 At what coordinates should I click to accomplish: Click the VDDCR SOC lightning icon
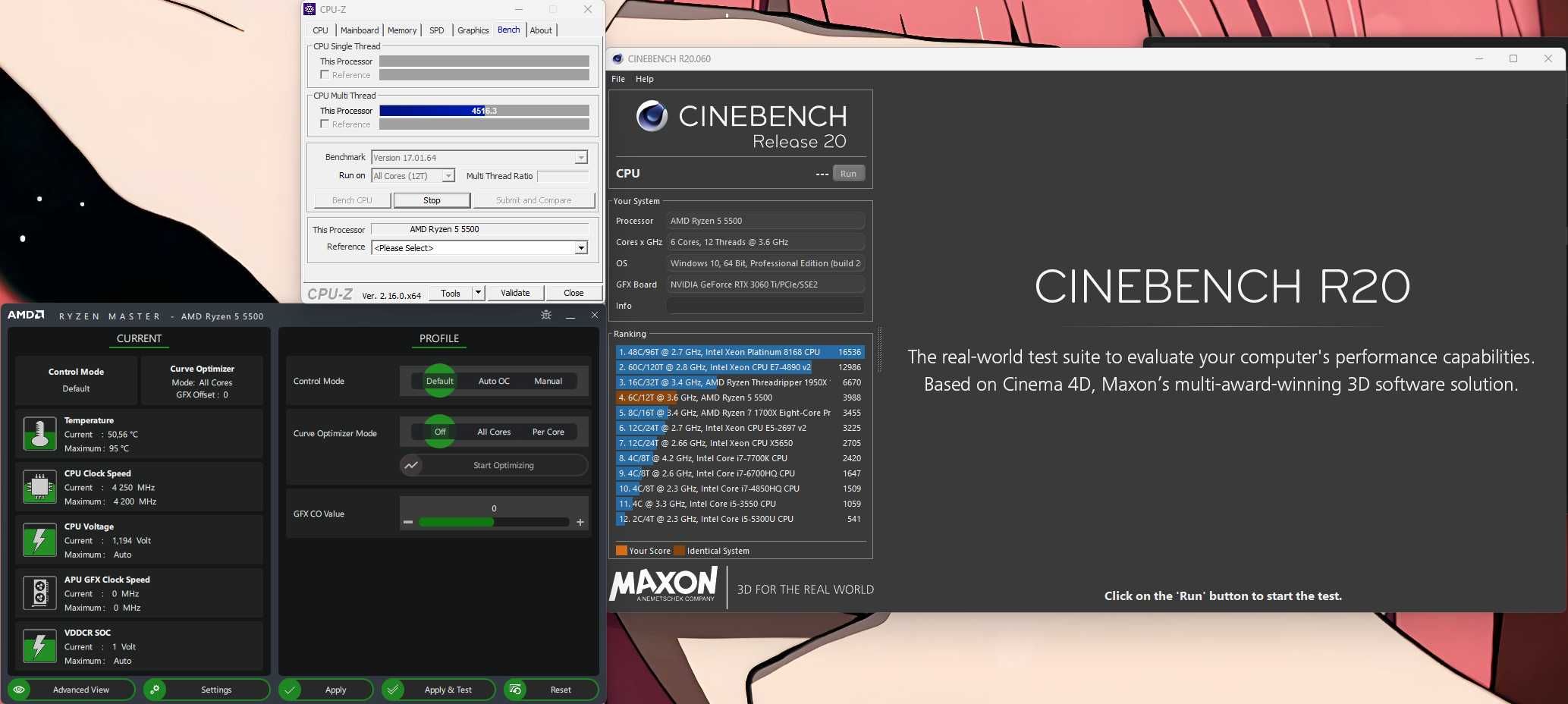[39, 646]
